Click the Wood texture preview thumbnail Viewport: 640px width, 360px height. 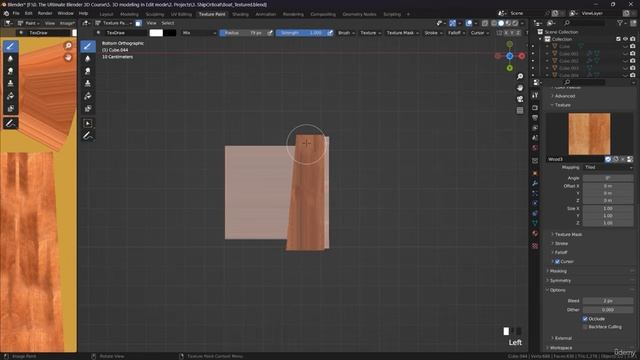589,134
